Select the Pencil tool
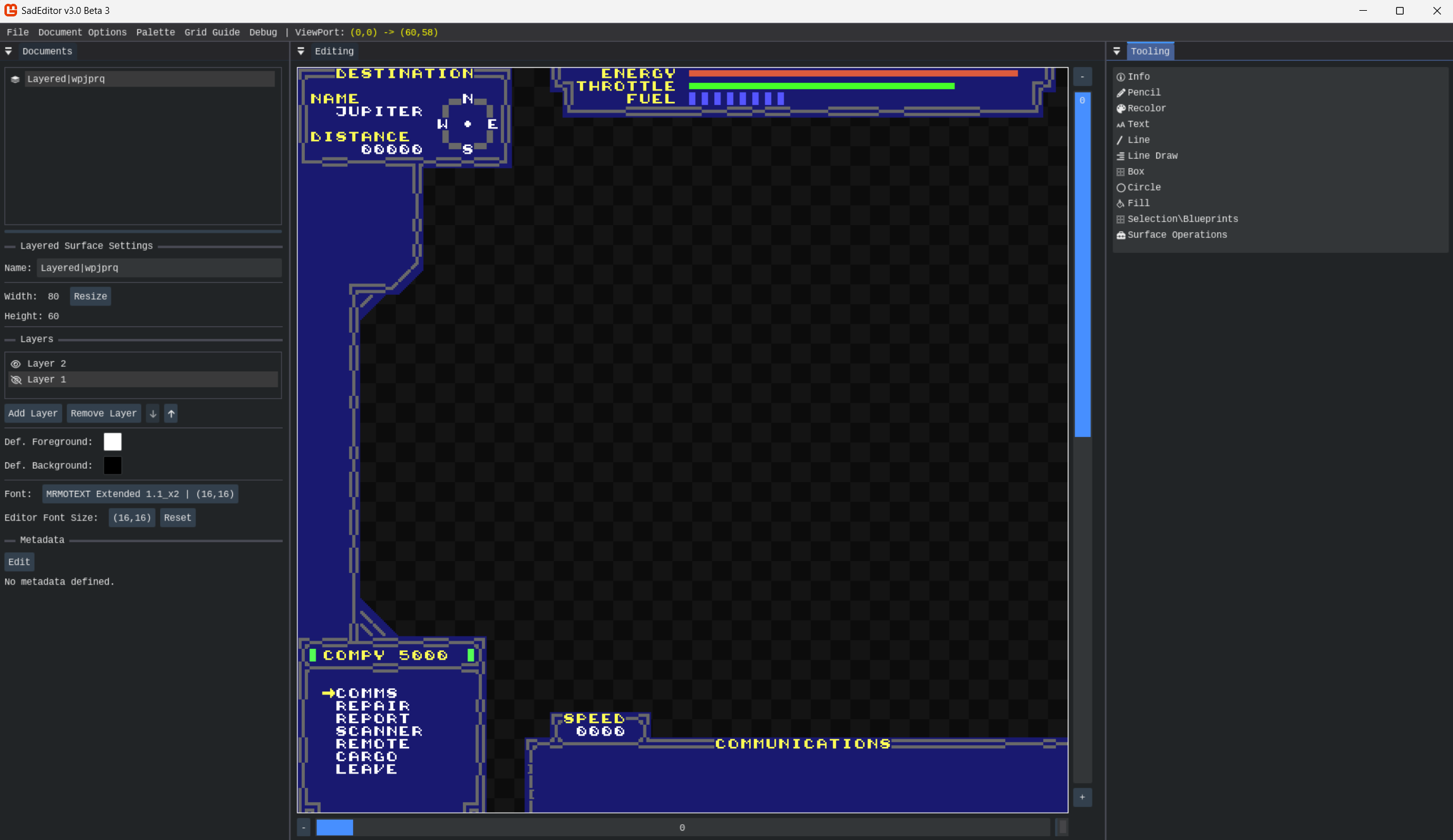The width and height of the screenshot is (1453, 840). 1143,92
